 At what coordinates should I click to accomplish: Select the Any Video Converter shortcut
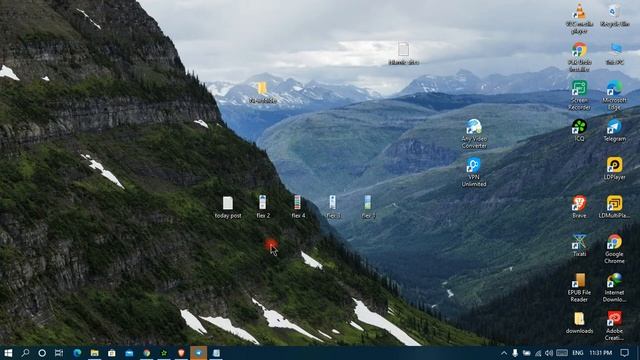tap(474, 133)
